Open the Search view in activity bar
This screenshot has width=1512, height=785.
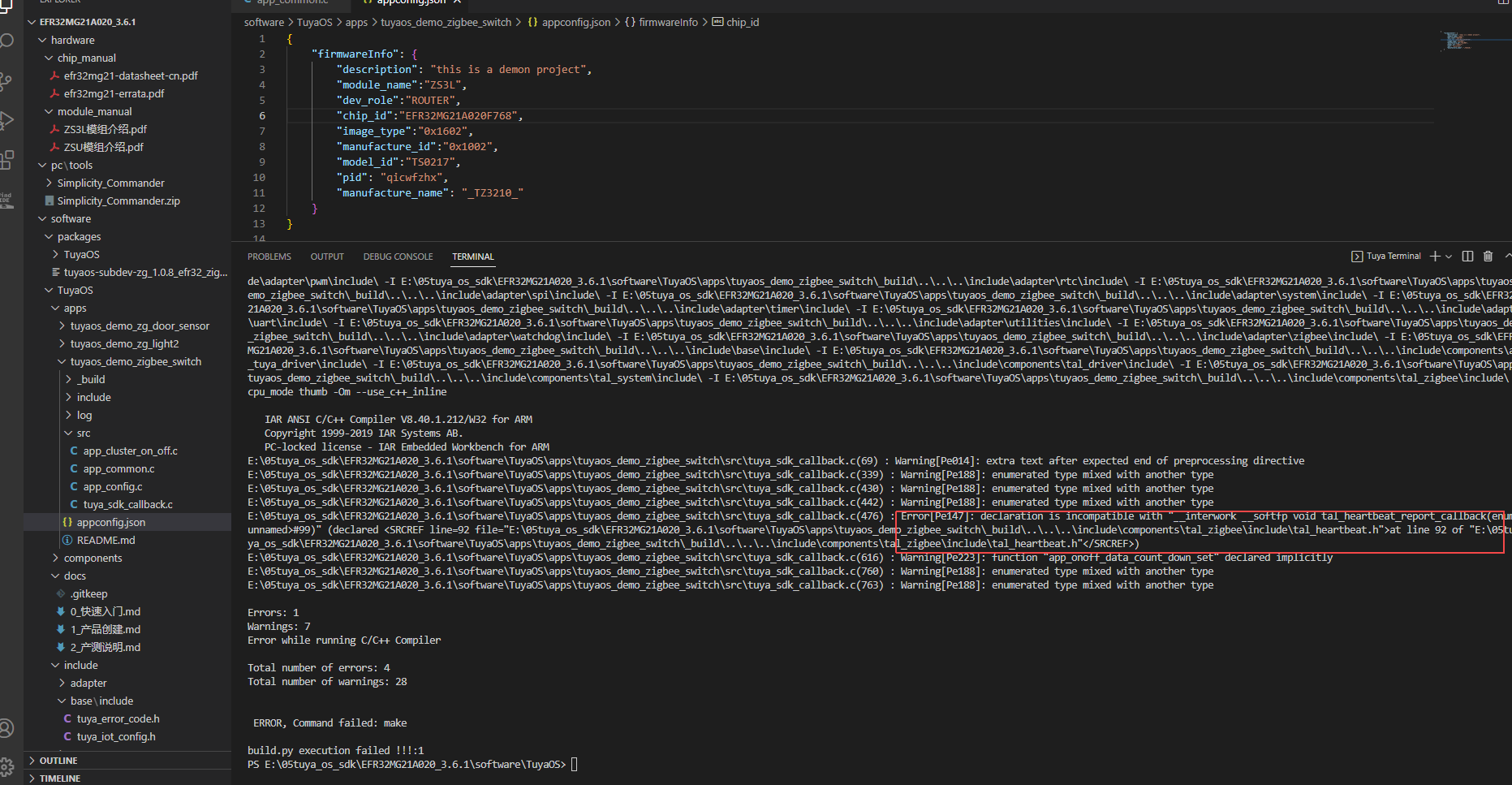coord(6,41)
